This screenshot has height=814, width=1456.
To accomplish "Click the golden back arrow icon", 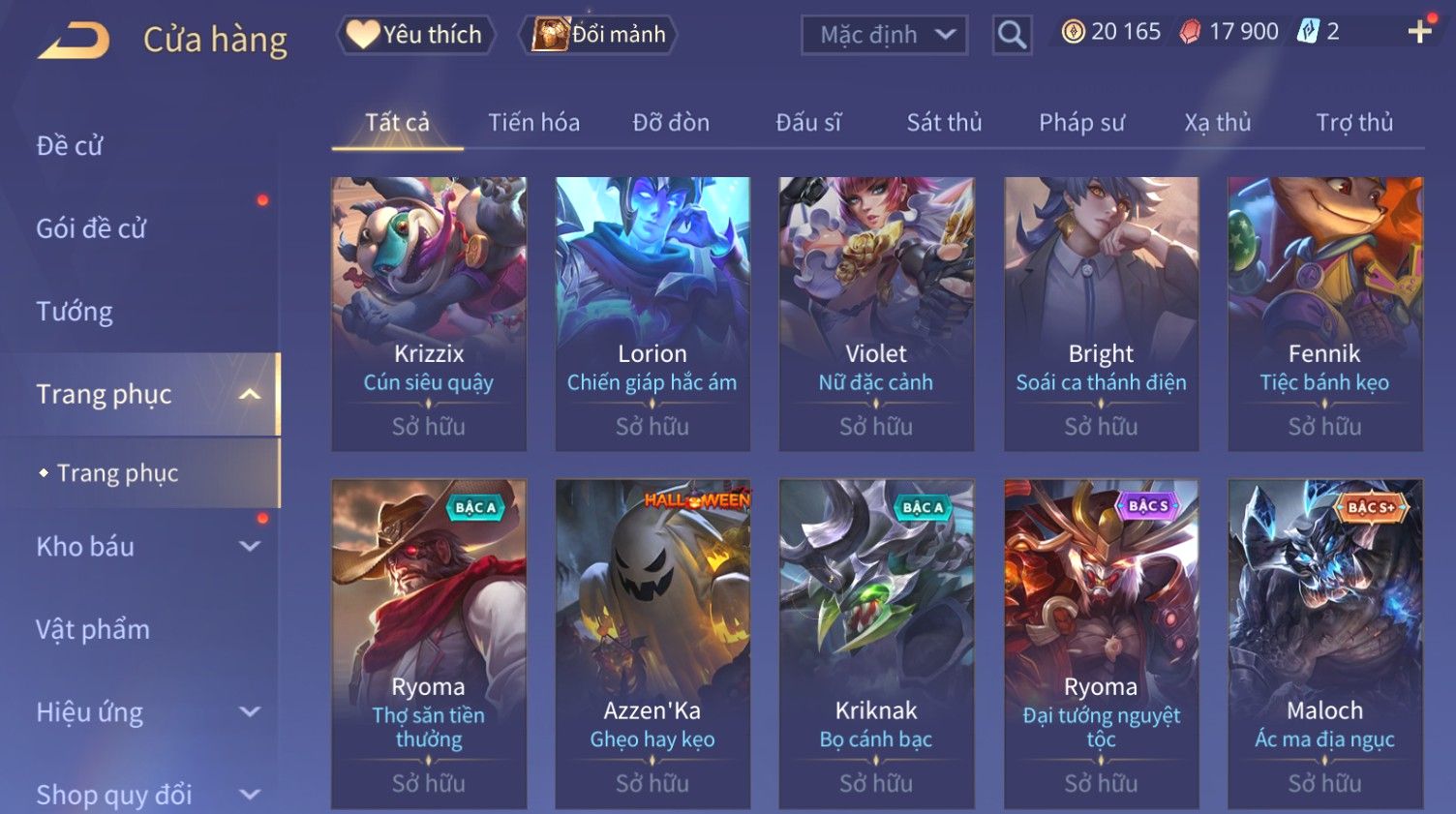I will click(74, 40).
